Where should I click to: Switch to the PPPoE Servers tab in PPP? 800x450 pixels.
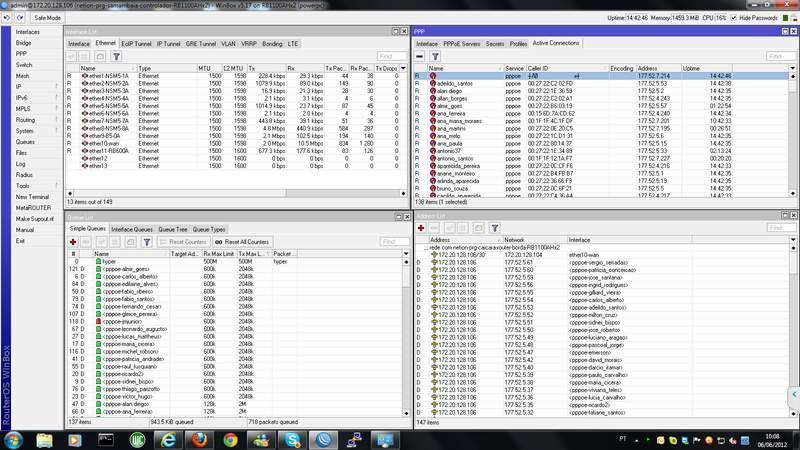point(461,44)
